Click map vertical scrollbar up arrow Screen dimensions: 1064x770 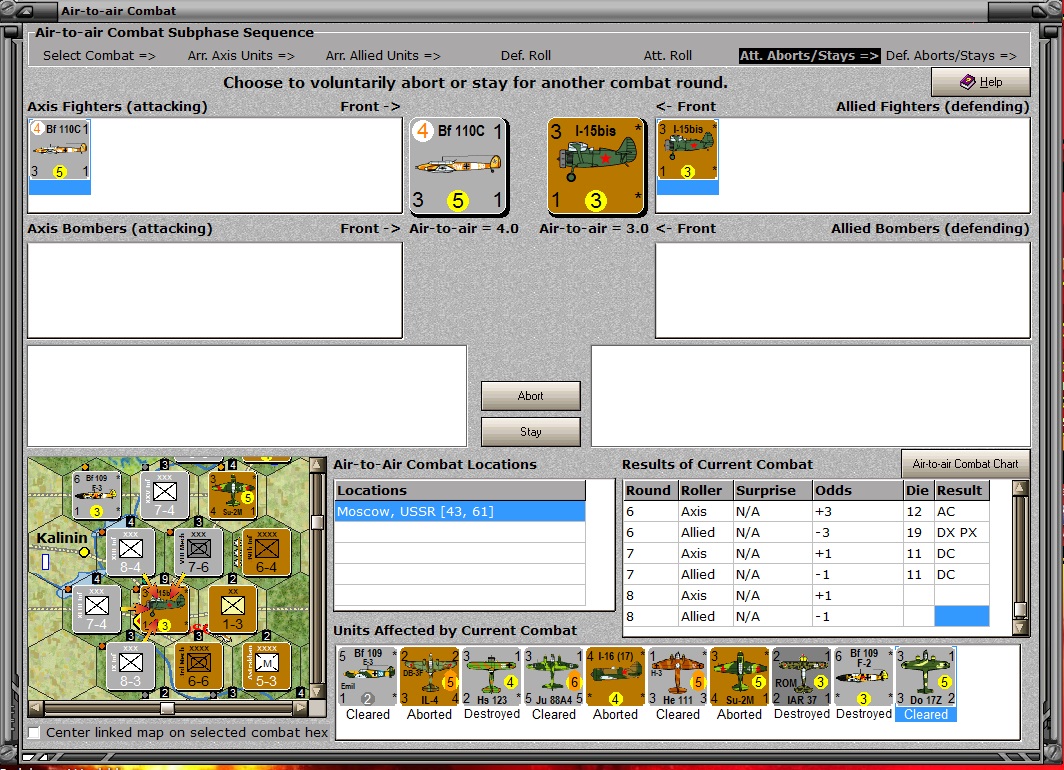(317, 465)
